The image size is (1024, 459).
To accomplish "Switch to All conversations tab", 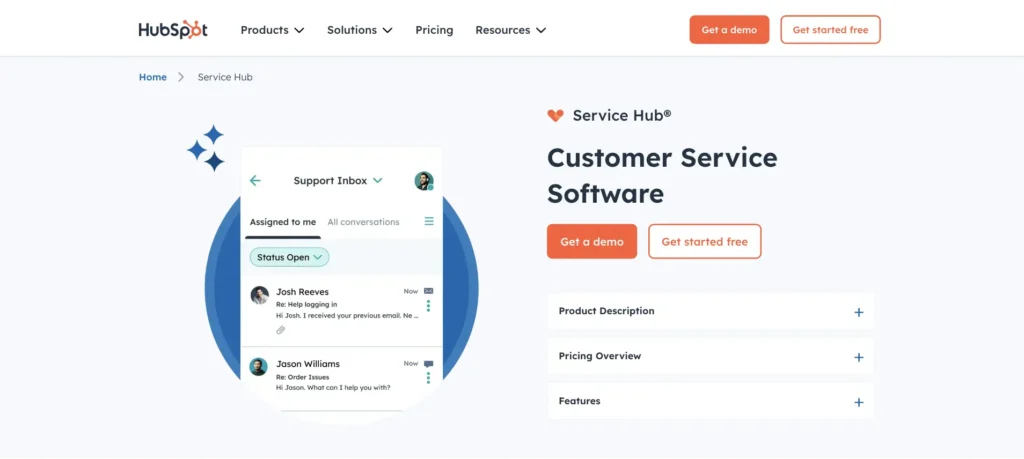I will 363,222.
